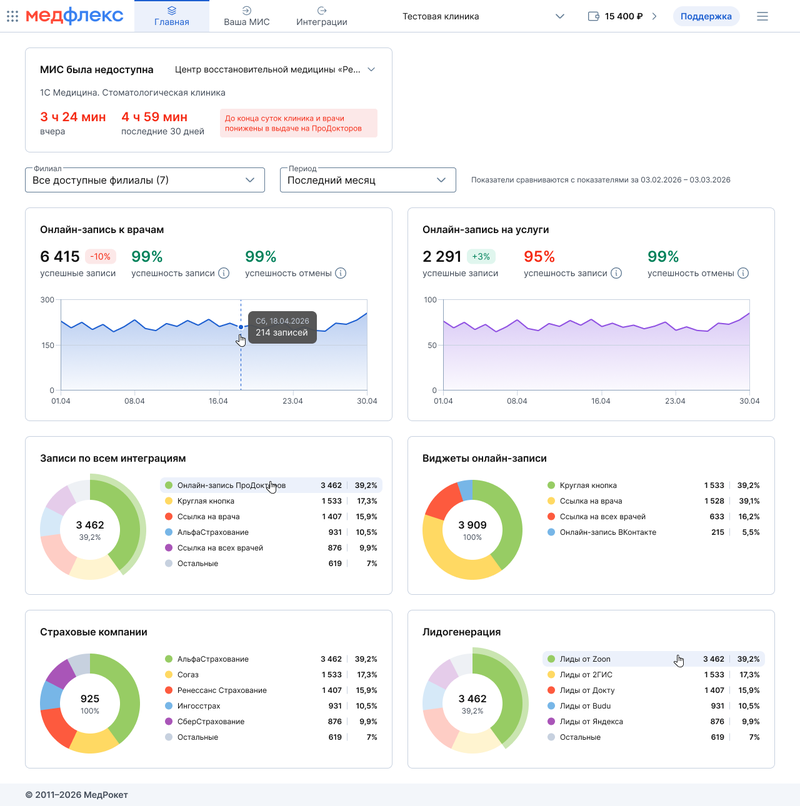This screenshot has height=806, width=800.
Task: Select Круглая кнопка row in Виджеты онлайн-записи
Action: click(x=654, y=485)
